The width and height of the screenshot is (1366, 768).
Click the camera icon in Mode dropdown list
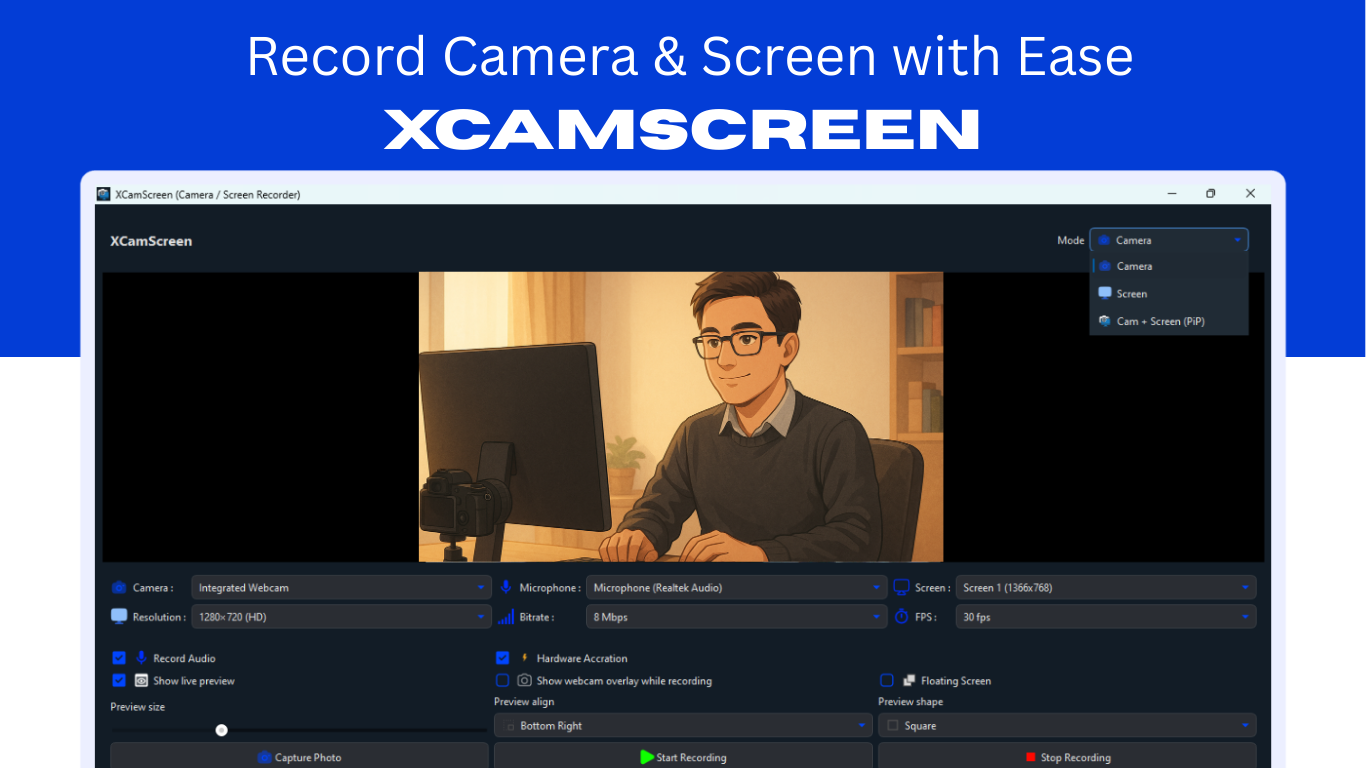pos(1105,266)
